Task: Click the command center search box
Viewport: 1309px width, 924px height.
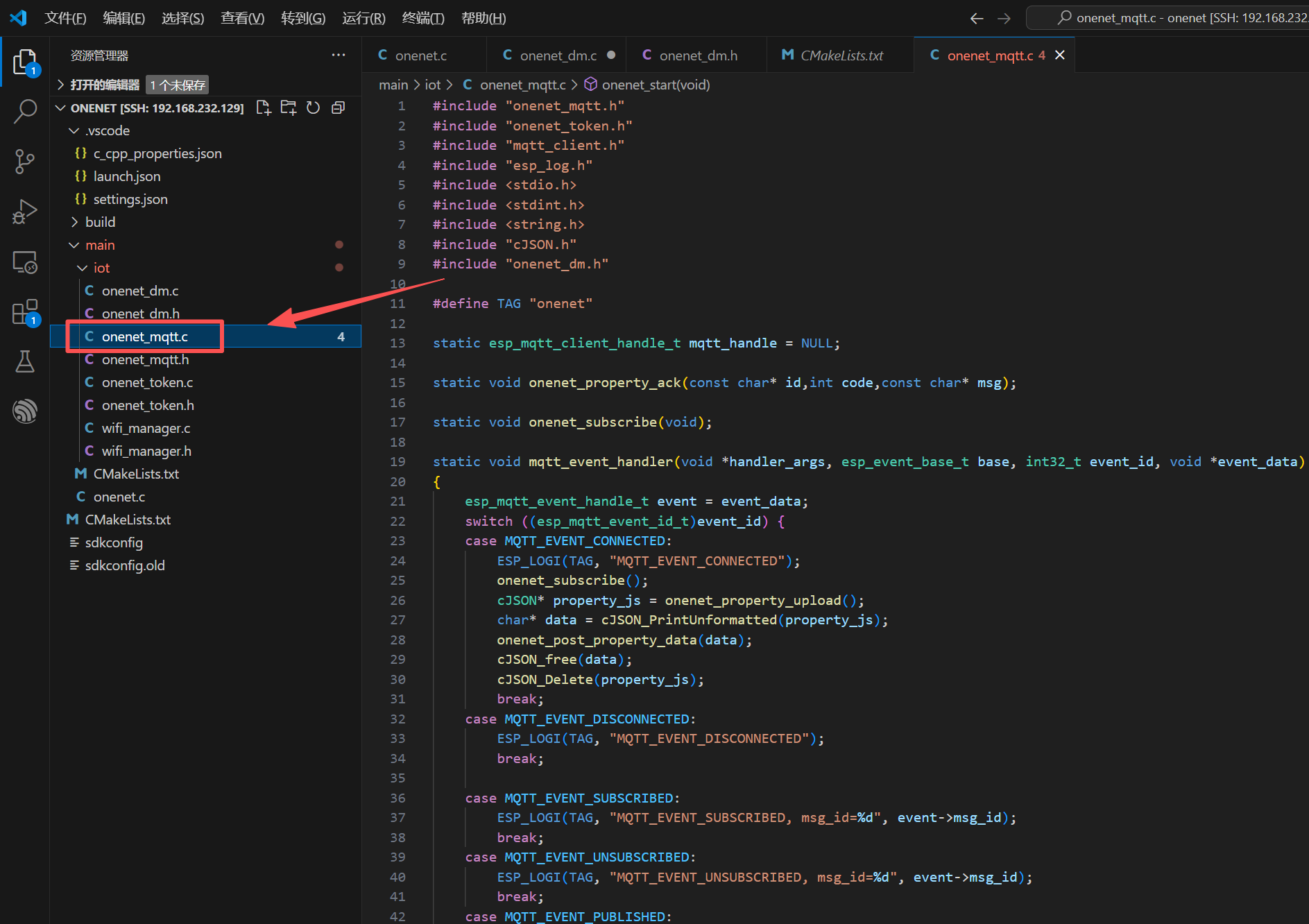Action: point(1168,18)
